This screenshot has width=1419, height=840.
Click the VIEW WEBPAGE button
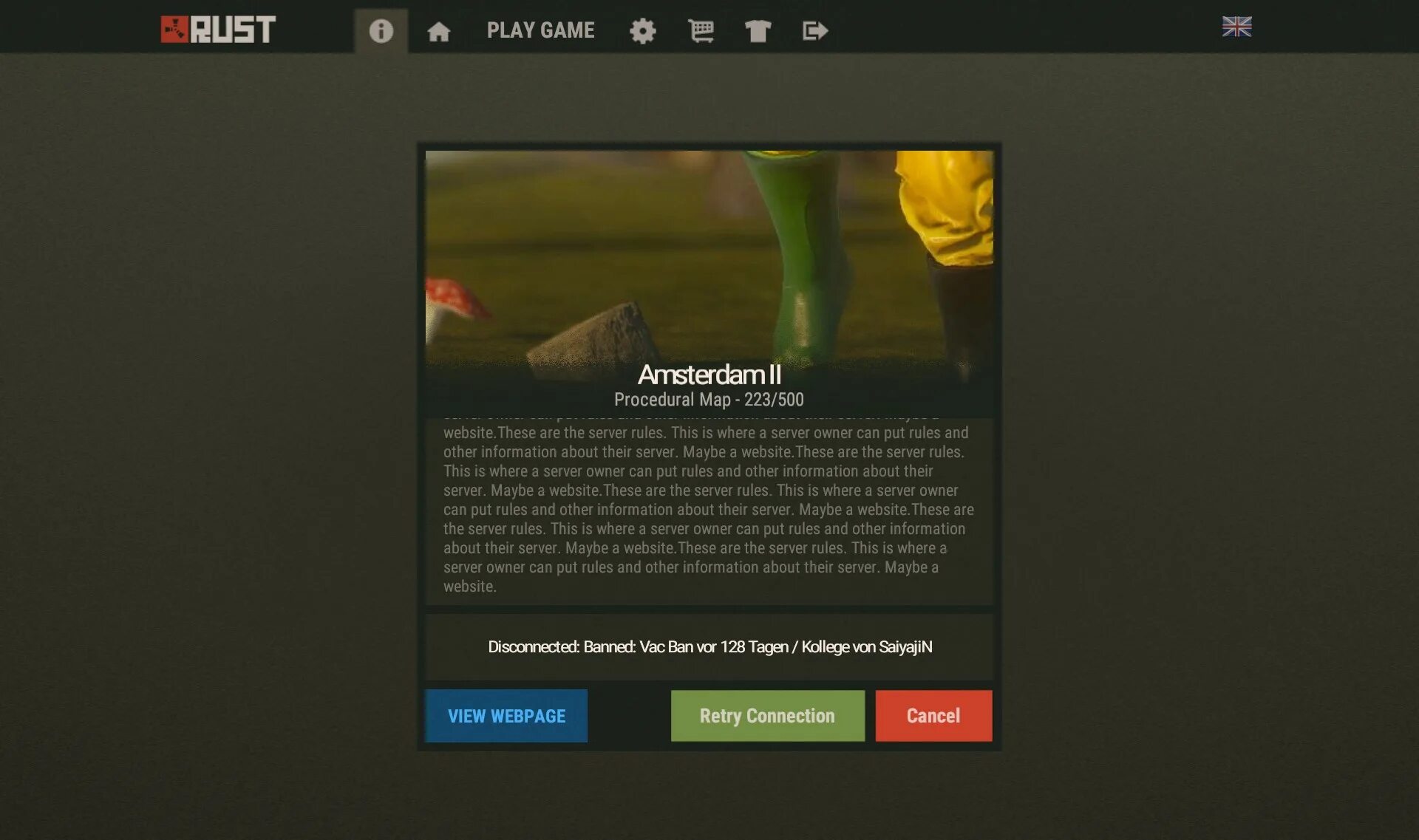coord(506,715)
